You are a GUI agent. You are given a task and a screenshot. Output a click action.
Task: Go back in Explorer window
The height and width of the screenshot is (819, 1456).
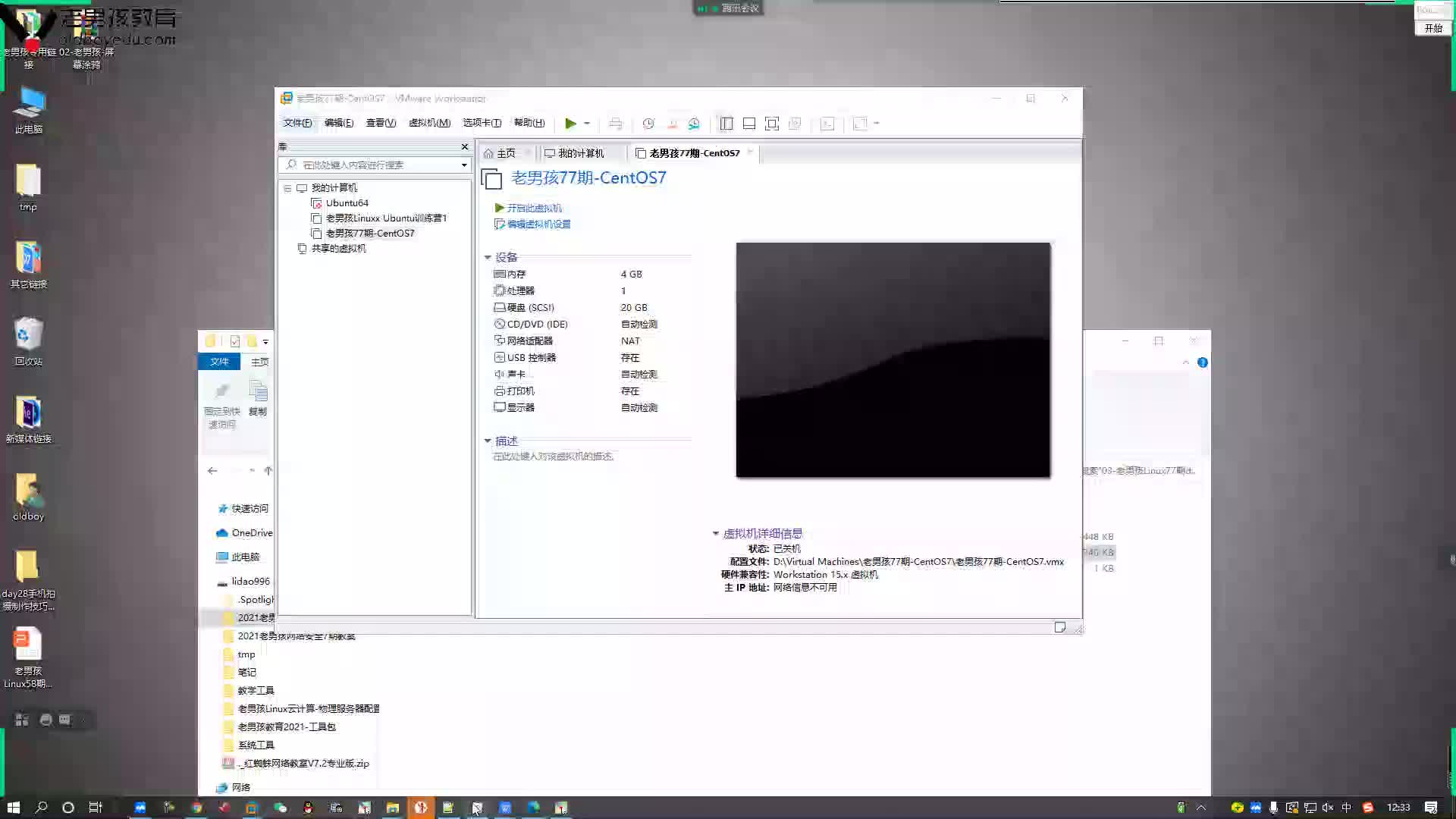212,471
